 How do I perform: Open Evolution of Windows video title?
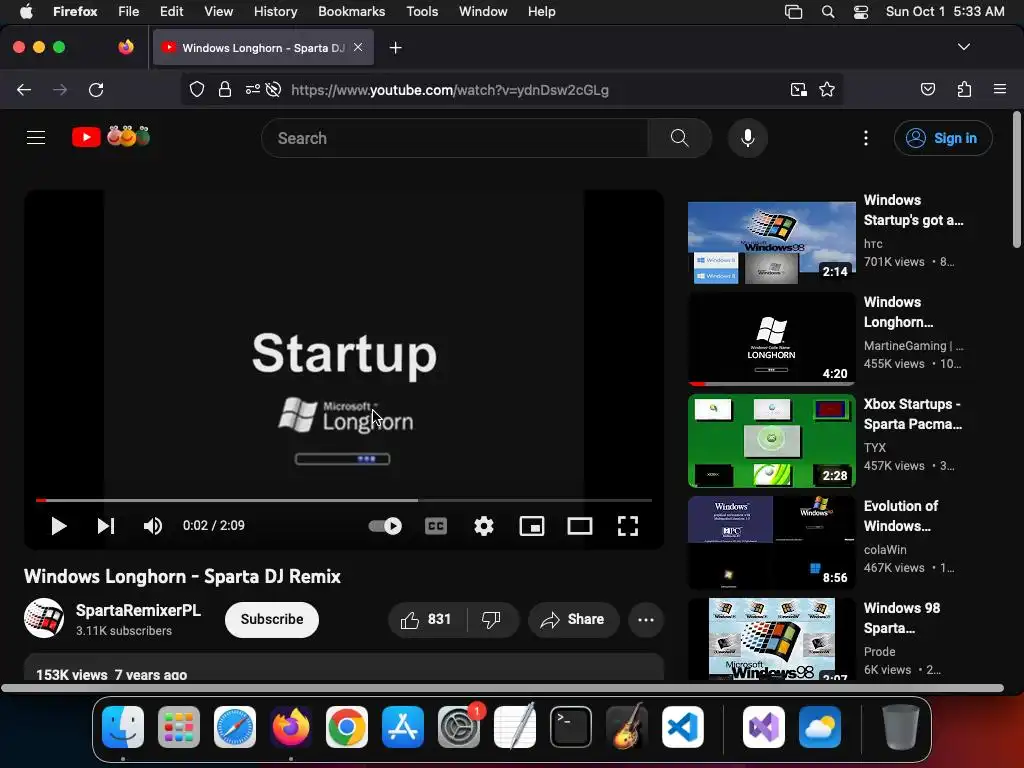(901, 516)
